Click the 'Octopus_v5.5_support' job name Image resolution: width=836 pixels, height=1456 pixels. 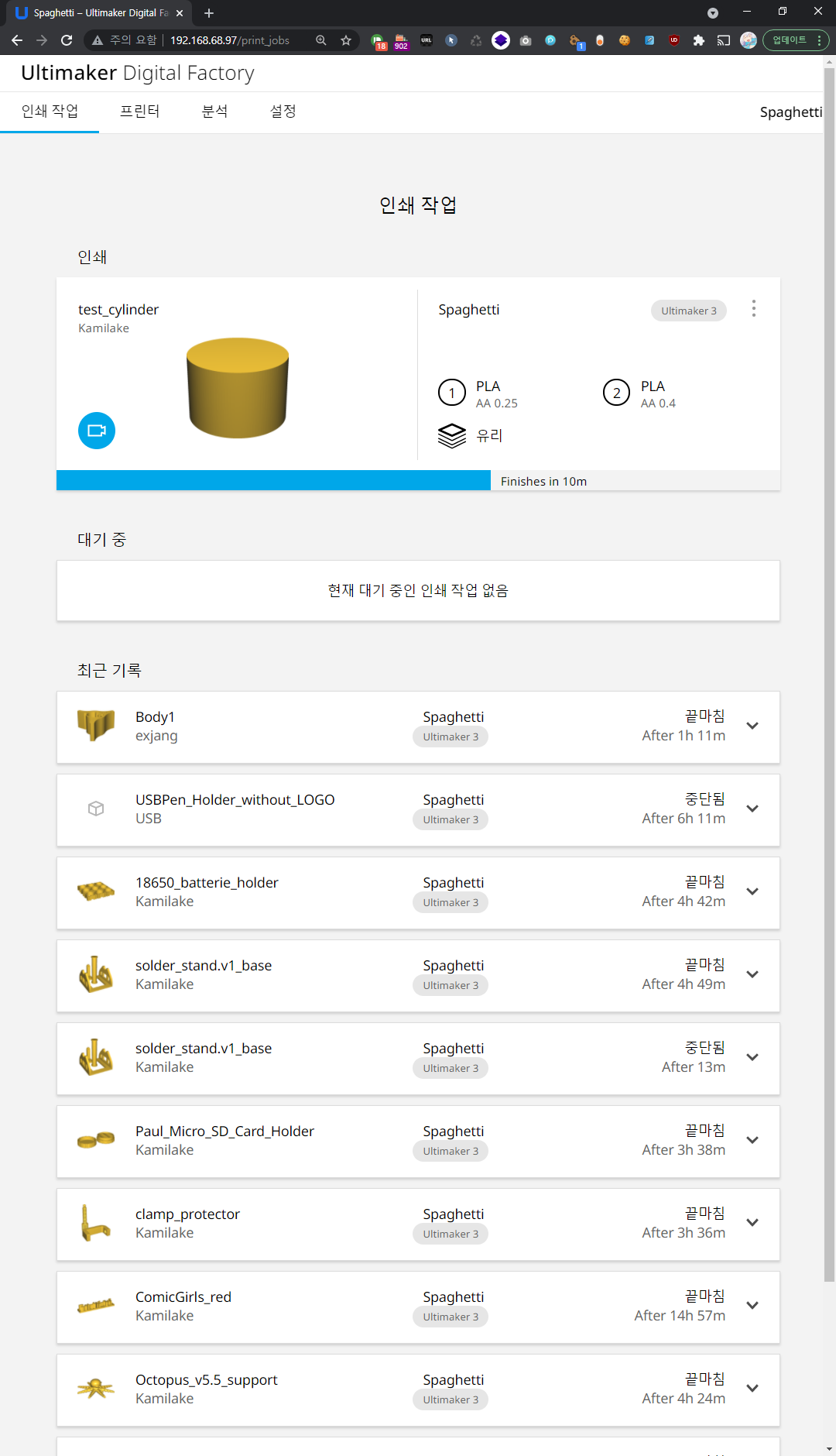click(207, 1380)
